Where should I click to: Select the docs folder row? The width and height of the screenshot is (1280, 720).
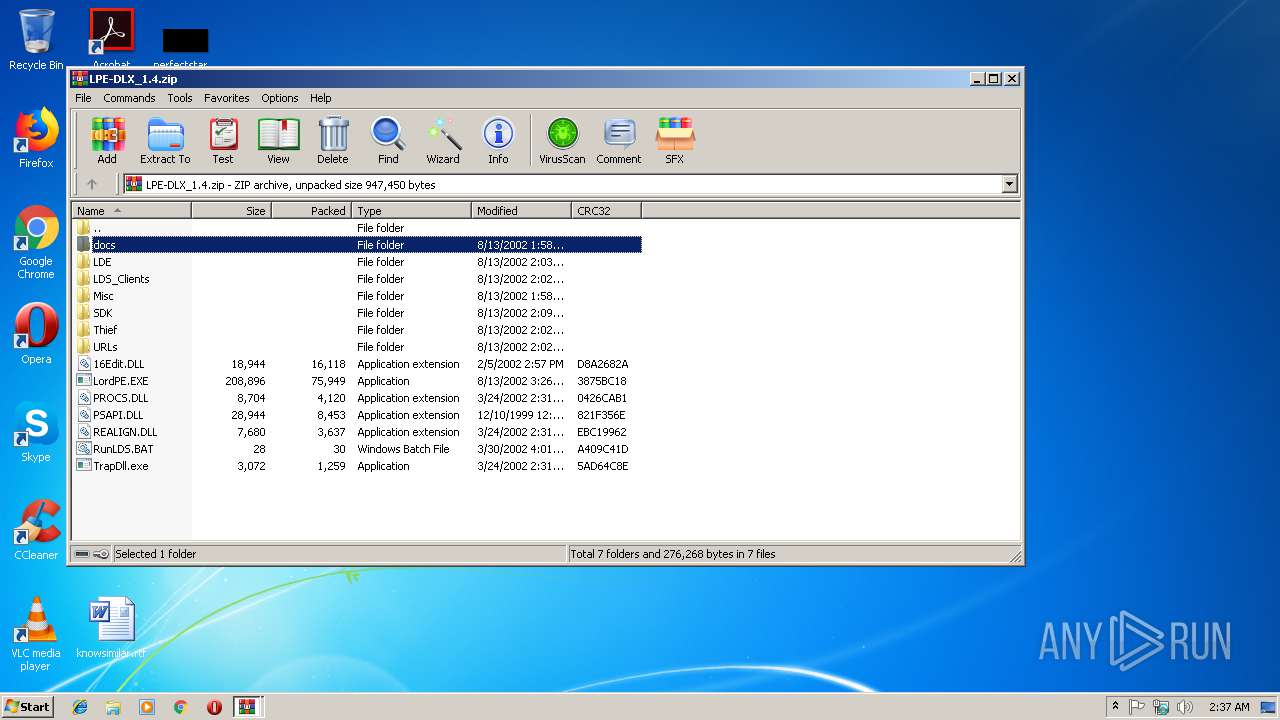357,245
